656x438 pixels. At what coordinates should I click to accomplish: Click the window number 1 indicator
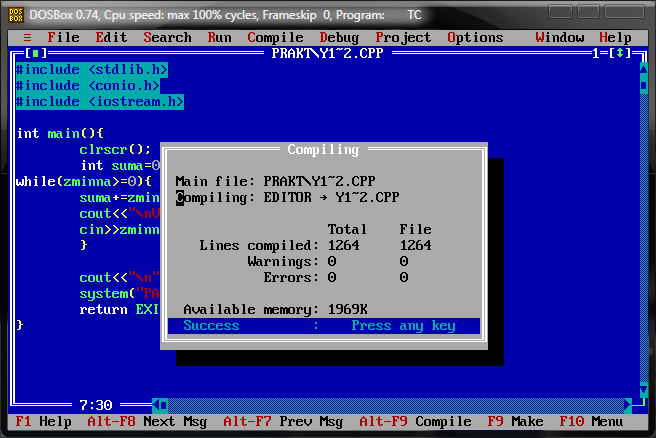coord(596,54)
